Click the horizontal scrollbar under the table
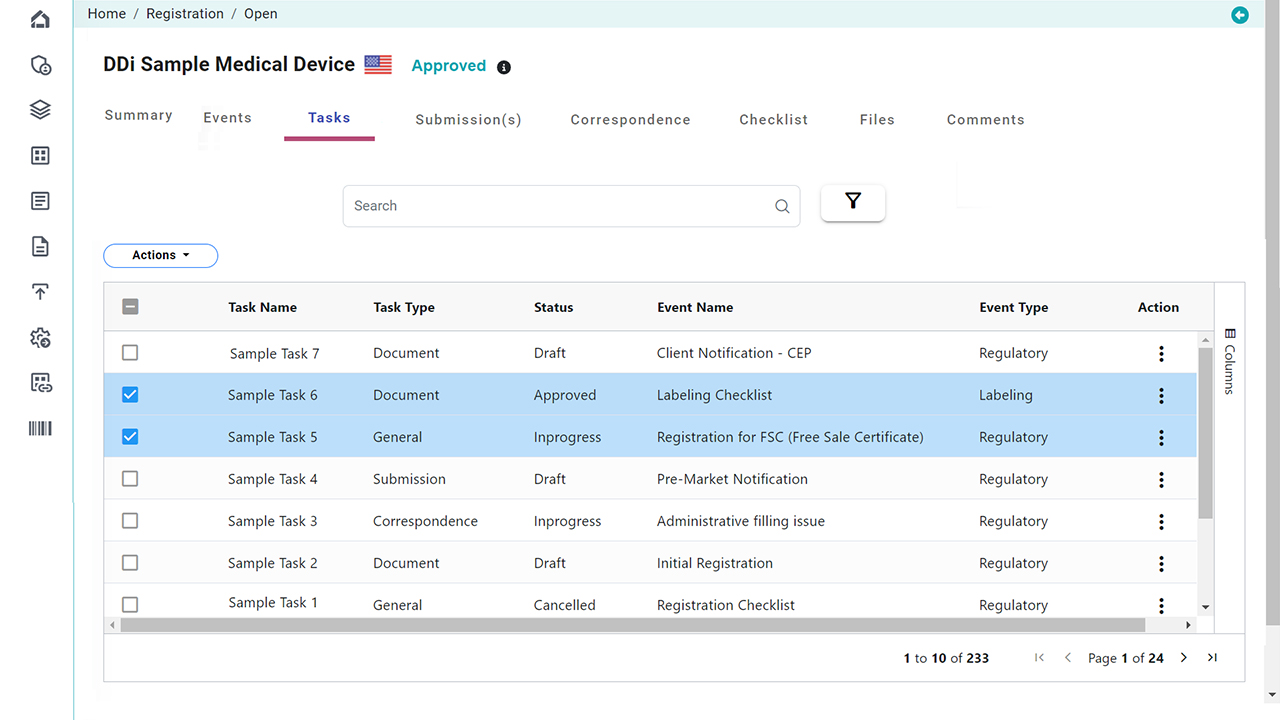The height and width of the screenshot is (720, 1280). (x=632, y=625)
